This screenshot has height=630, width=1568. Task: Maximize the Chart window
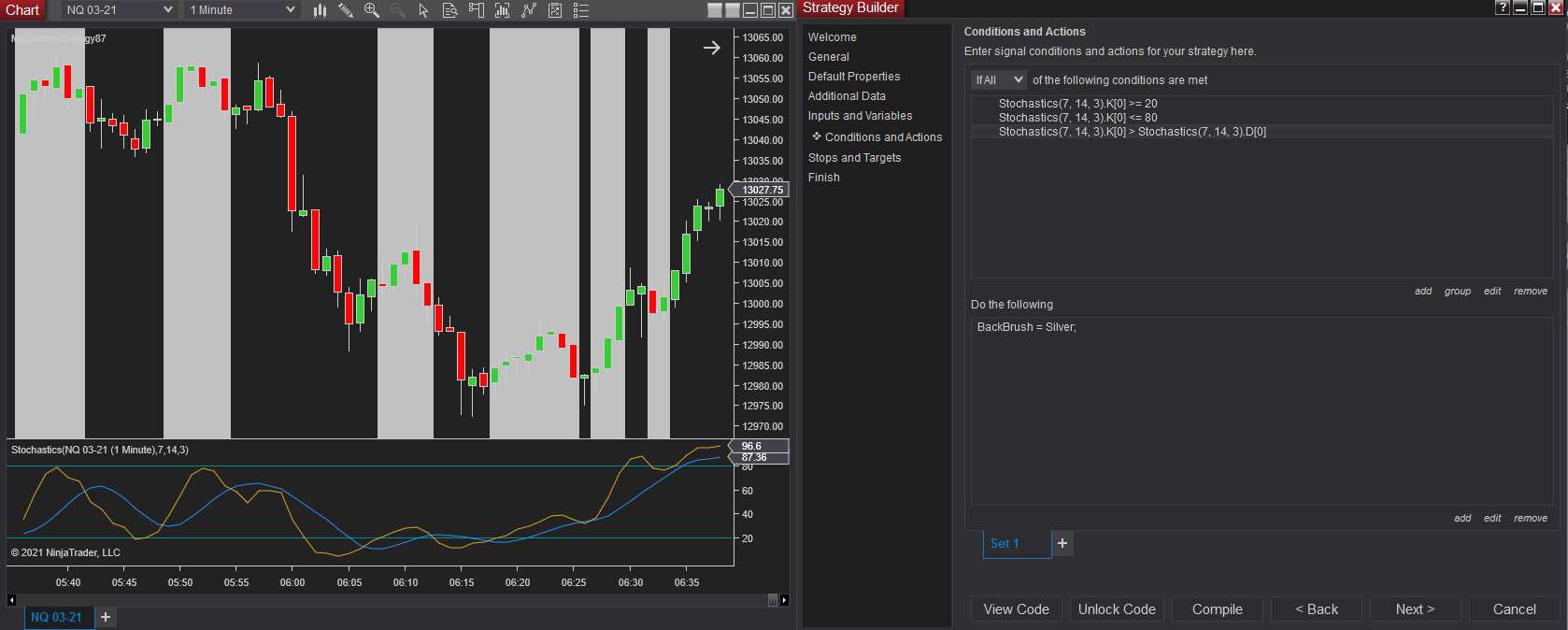point(768,10)
